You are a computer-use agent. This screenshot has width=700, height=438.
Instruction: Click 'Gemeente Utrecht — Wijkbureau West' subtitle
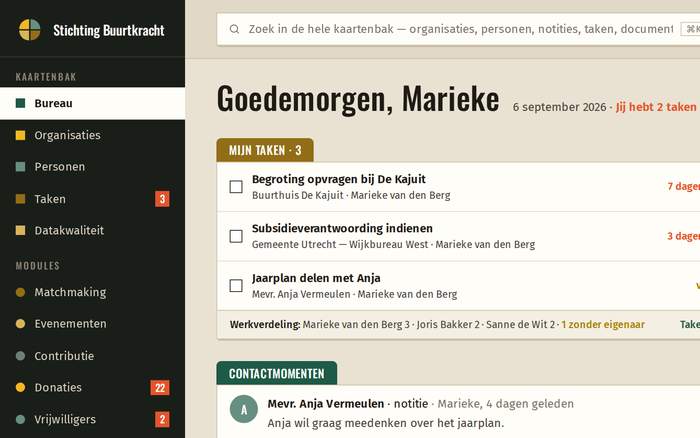[x=340, y=245]
